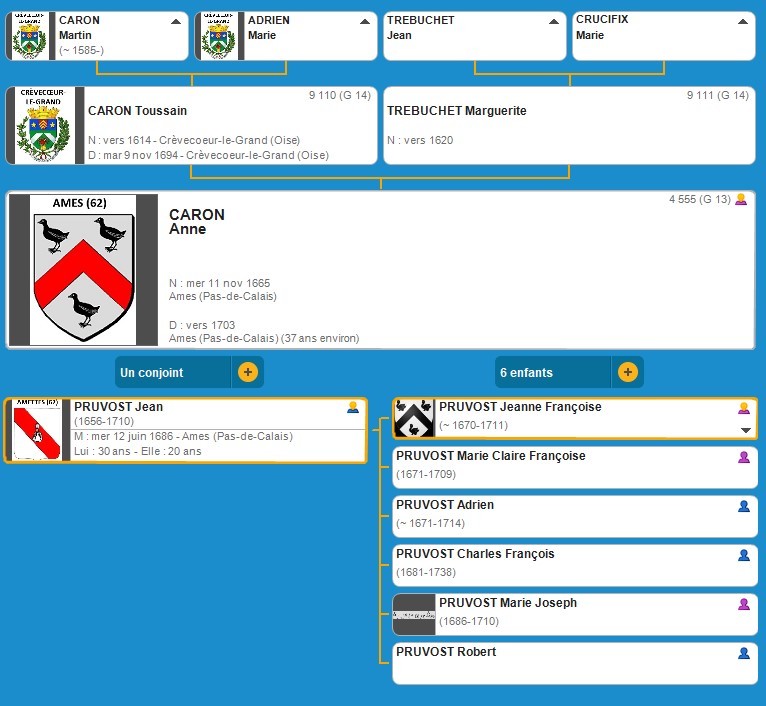Viewport: 766px width, 706px height.
Task: Click the female icon beside PRUVOST Marie Claire Françoise
Action: [x=743, y=457]
